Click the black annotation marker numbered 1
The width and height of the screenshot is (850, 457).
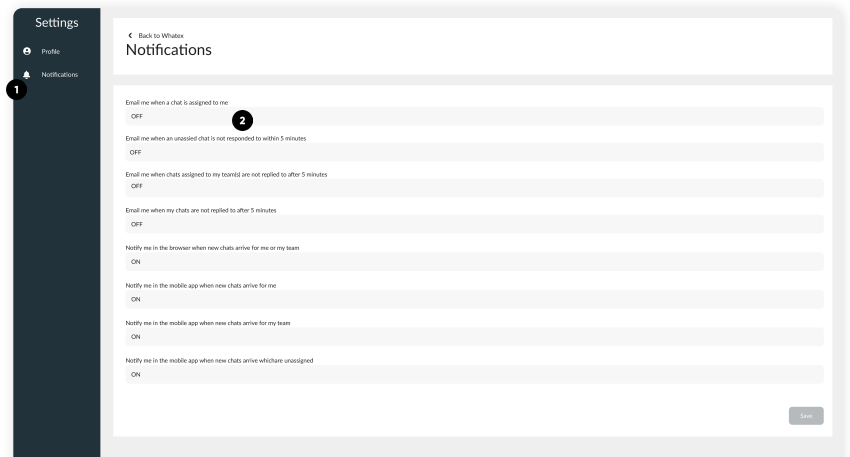(x=15, y=87)
